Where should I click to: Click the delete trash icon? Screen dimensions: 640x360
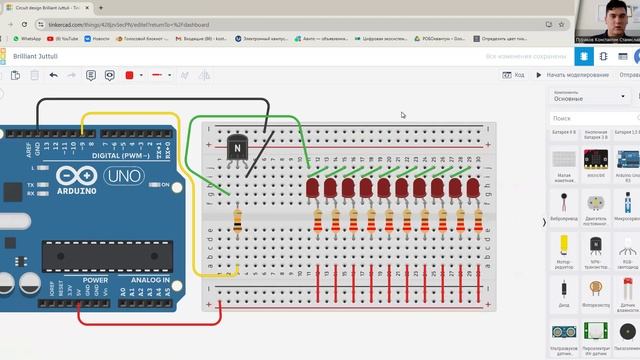pos(35,75)
